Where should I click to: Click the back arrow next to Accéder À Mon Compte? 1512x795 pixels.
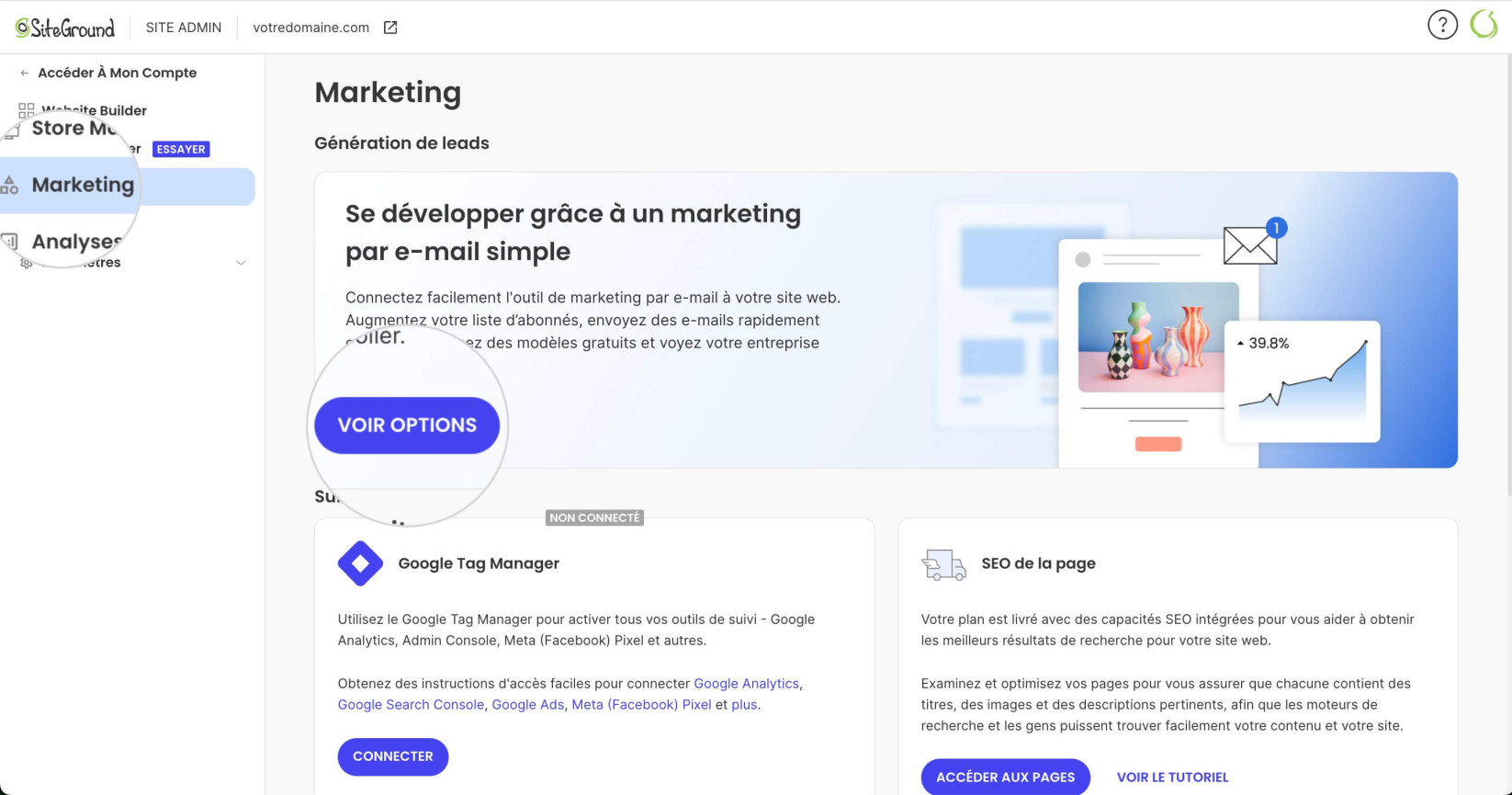click(x=25, y=73)
